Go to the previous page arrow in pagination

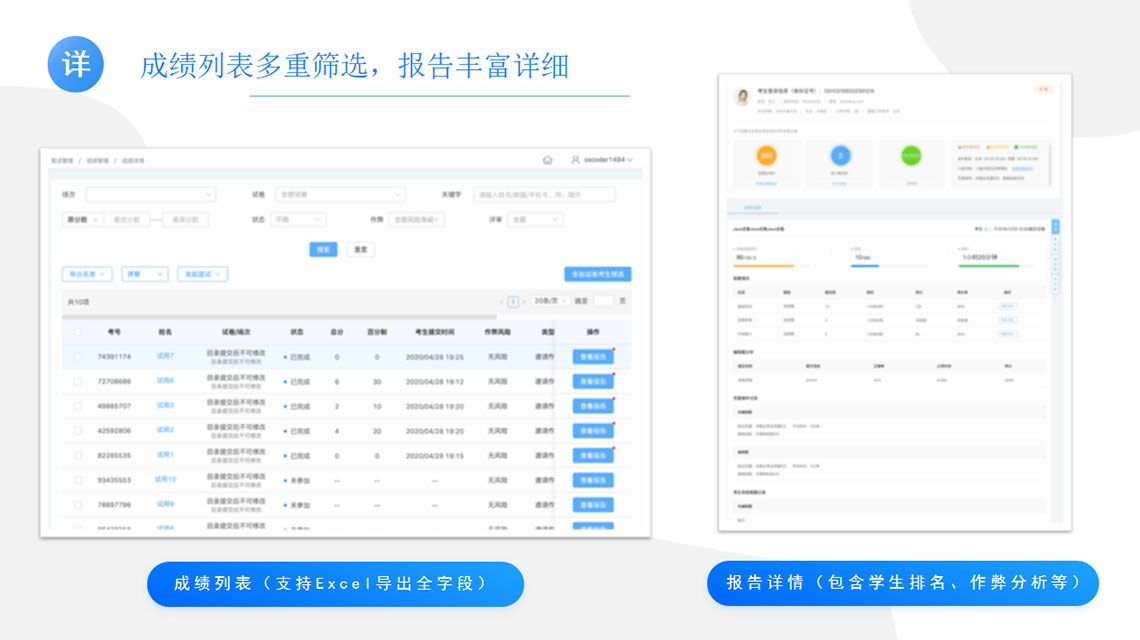[x=501, y=301]
